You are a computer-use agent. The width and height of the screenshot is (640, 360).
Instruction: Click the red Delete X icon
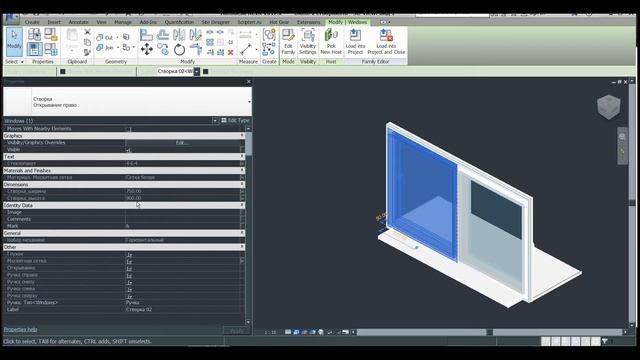(x=231, y=52)
